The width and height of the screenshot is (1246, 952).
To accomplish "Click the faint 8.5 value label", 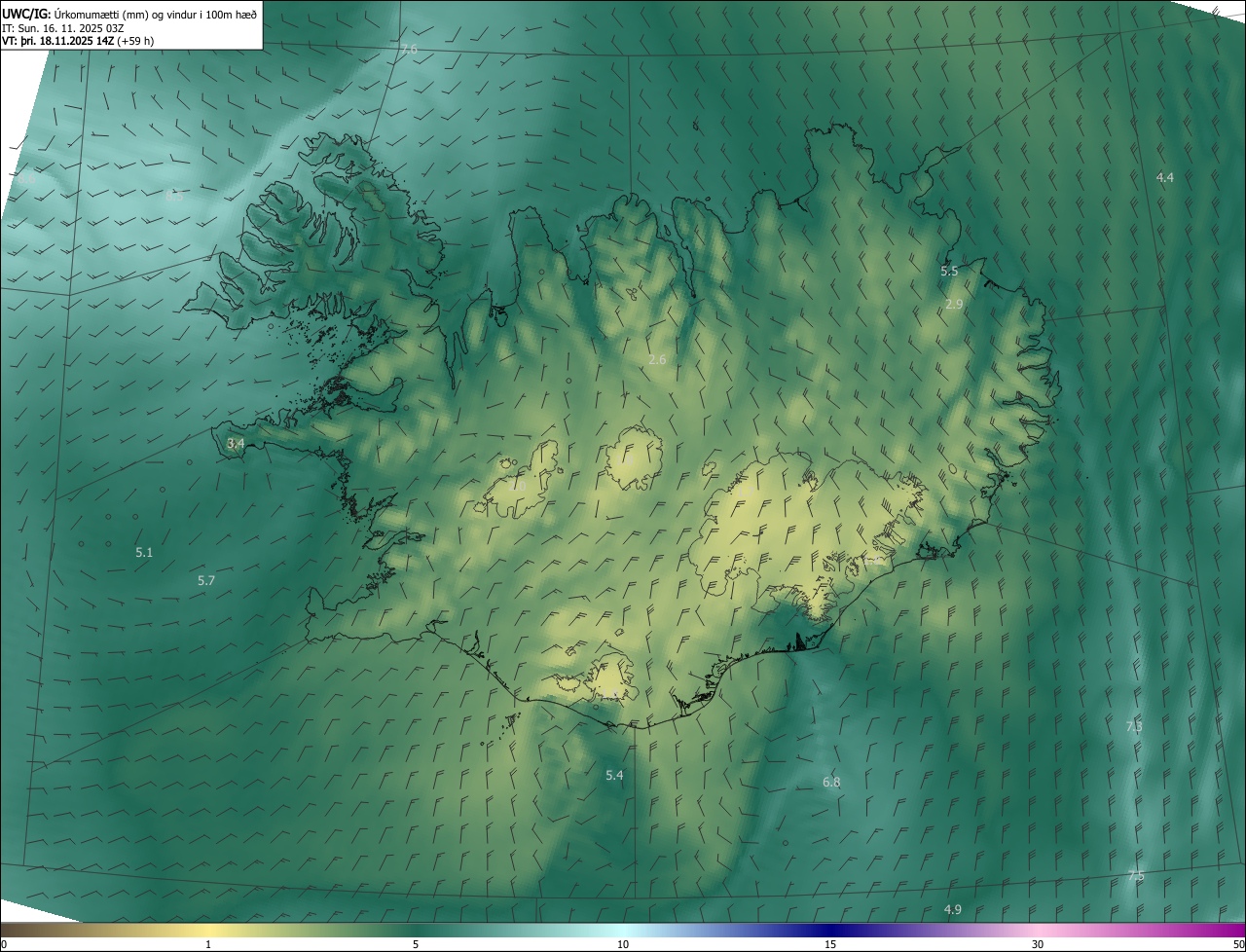I will (174, 196).
